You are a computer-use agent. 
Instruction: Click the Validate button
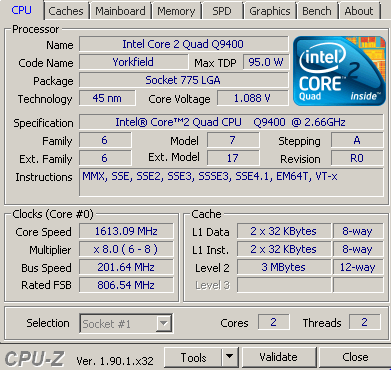pos(279,357)
